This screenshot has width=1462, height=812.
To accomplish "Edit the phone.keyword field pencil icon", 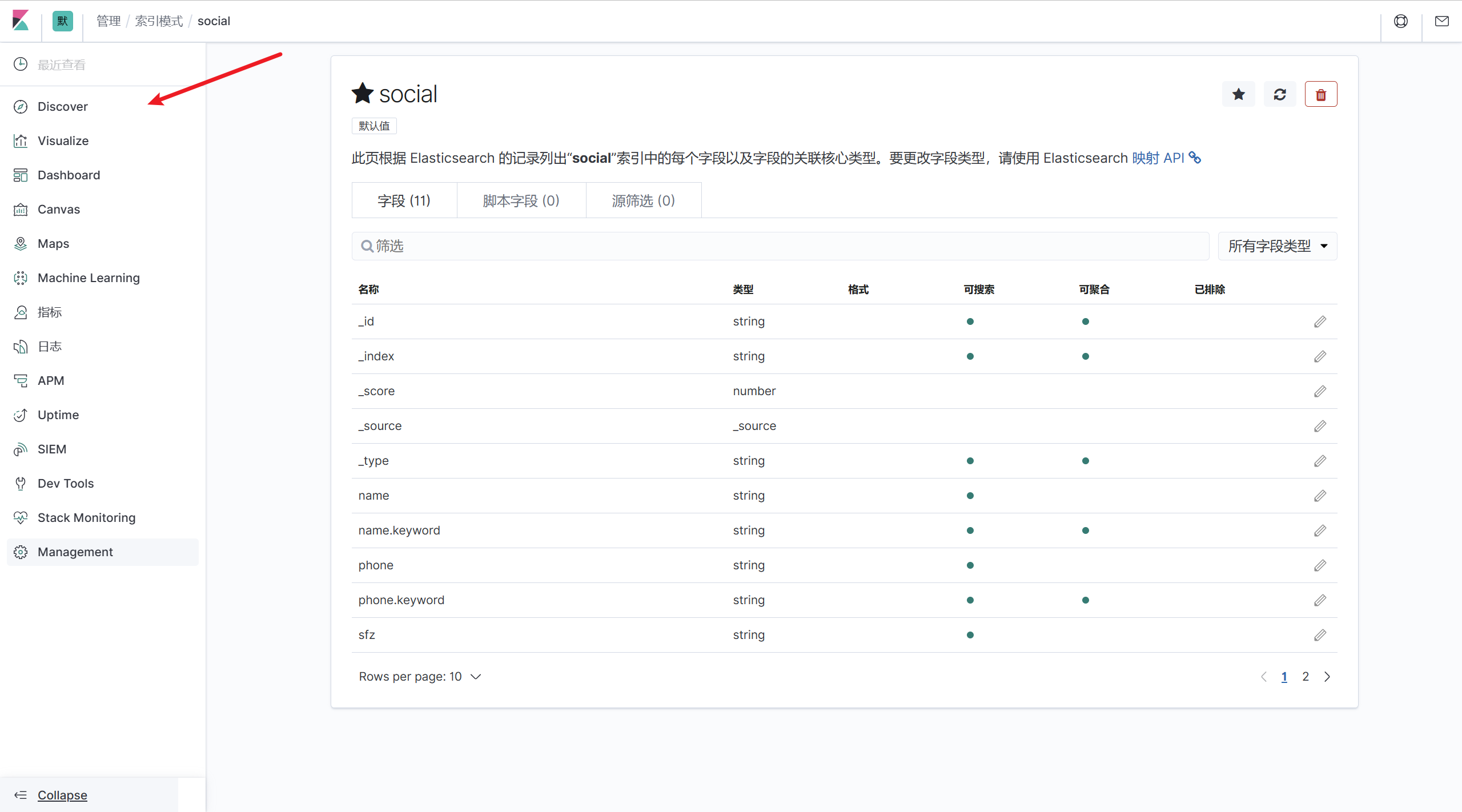I will [x=1320, y=600].
